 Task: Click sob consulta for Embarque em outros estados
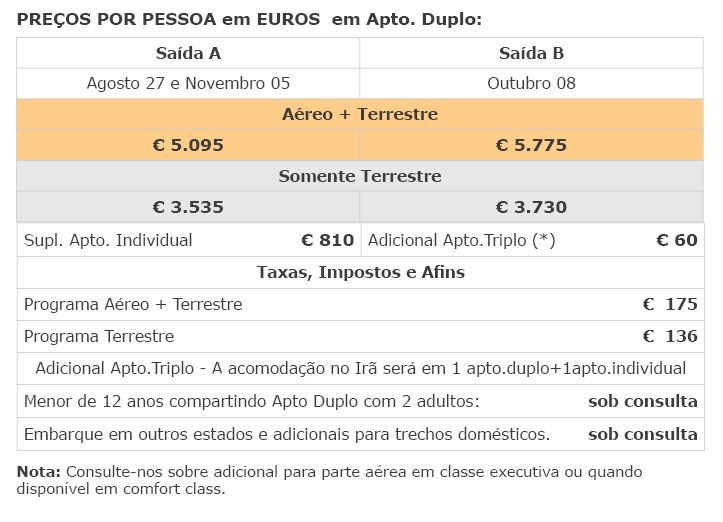pos(643,434)
